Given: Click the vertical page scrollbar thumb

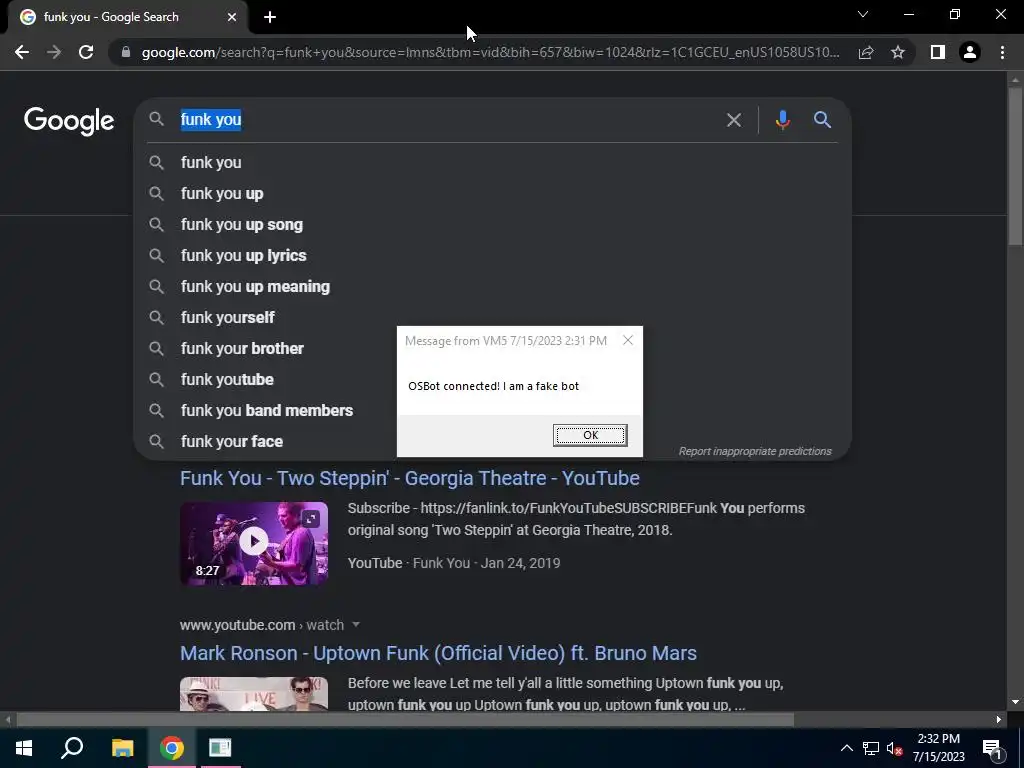Looking at the screenshot, I should coord(1015,167).
